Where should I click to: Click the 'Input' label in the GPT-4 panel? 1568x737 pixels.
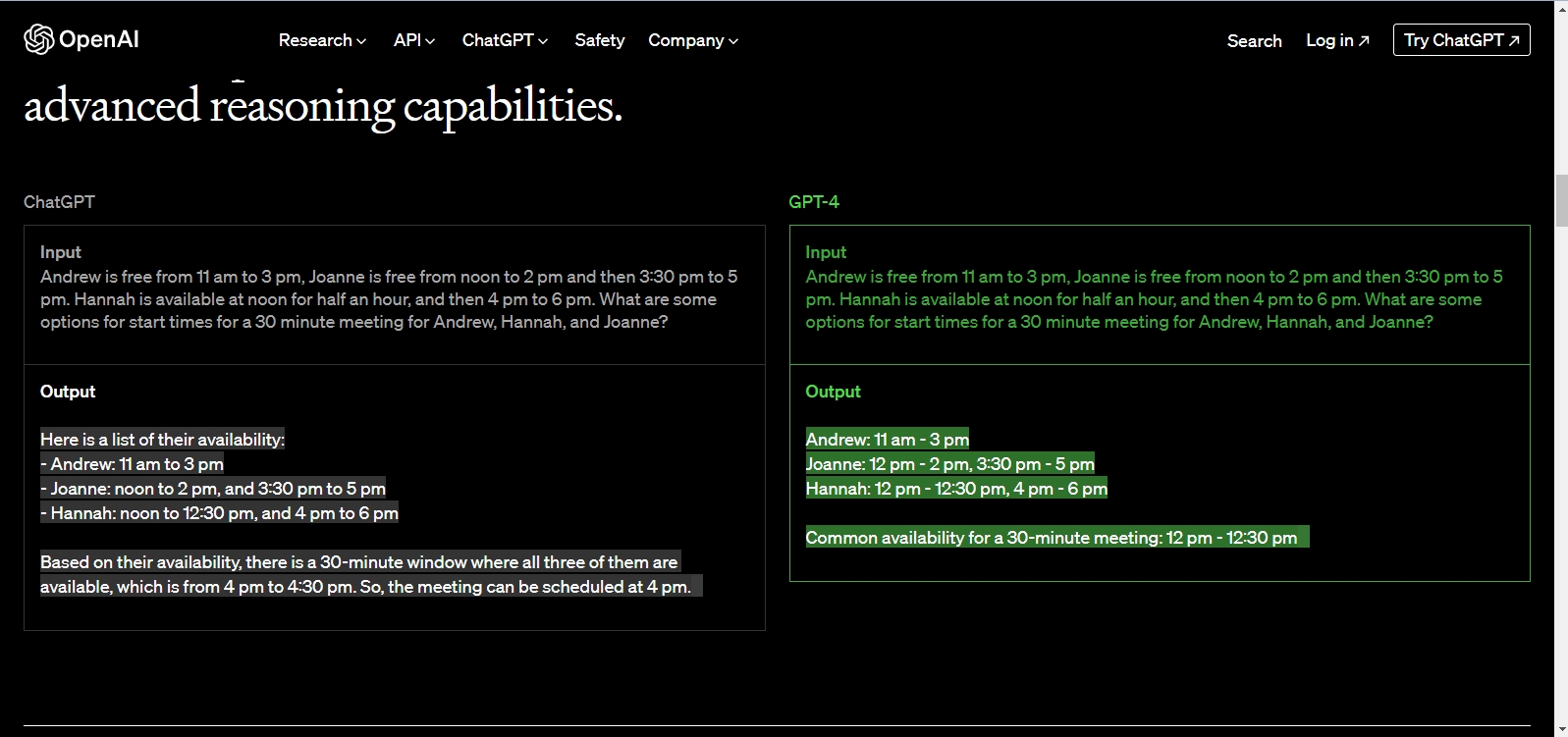(x=826, y=252)
